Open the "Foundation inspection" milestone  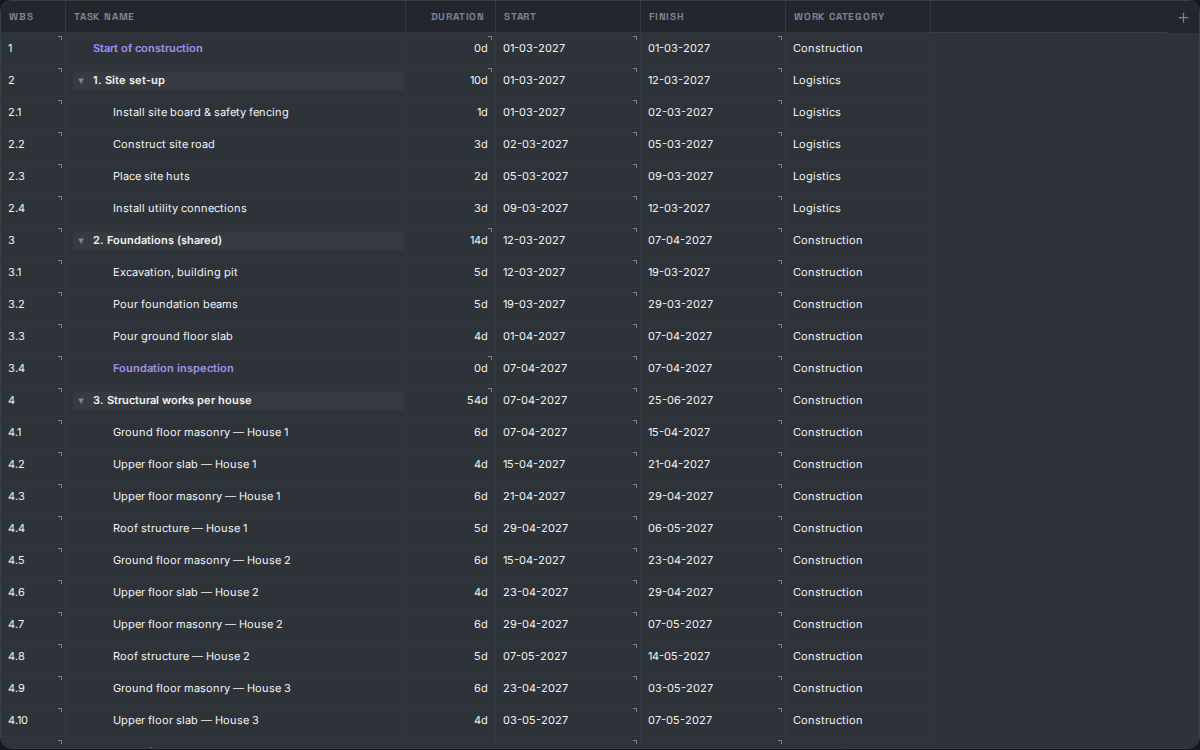tap(173, 368)
